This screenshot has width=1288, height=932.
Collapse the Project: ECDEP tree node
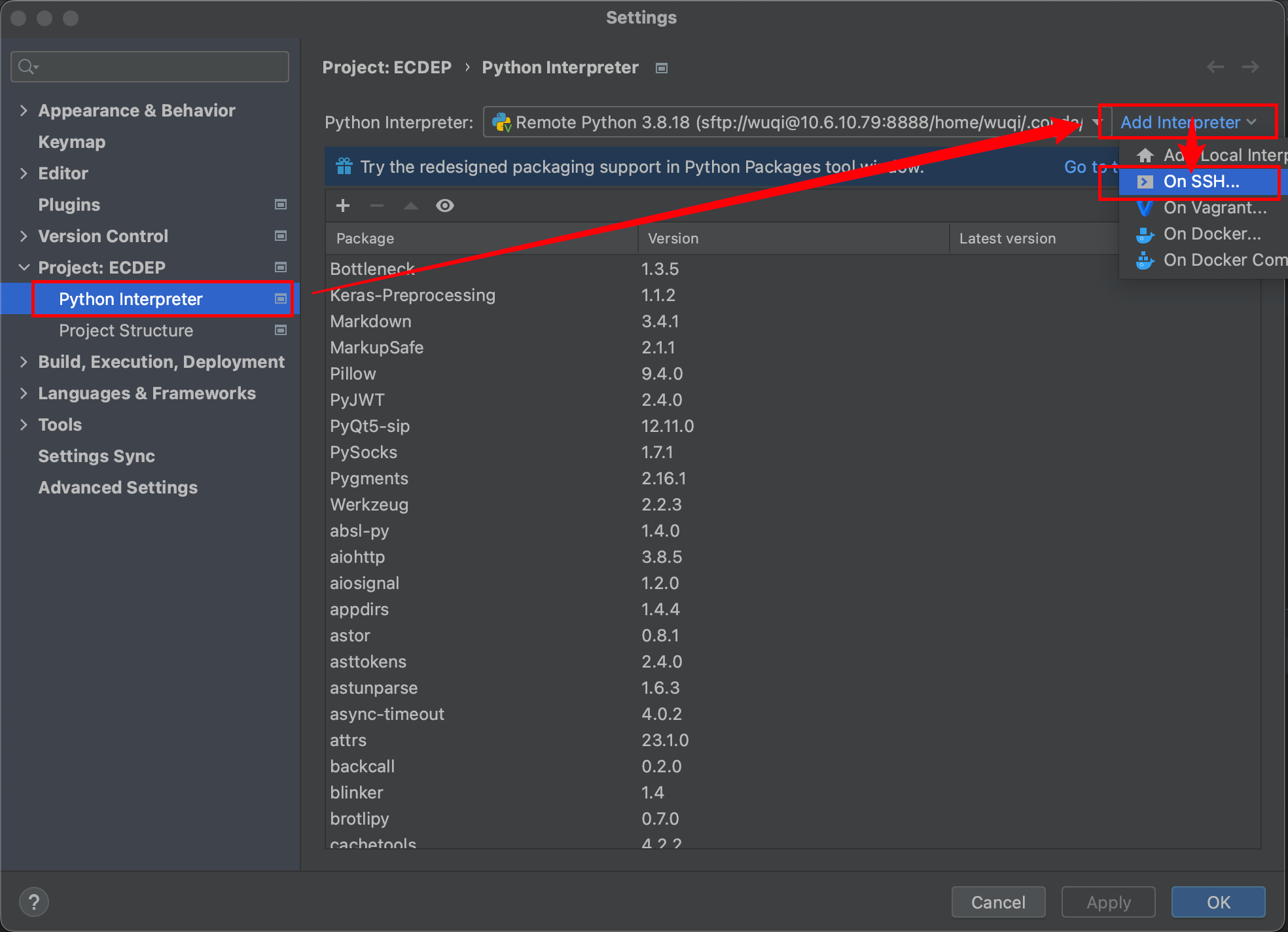tap(24, 267)
